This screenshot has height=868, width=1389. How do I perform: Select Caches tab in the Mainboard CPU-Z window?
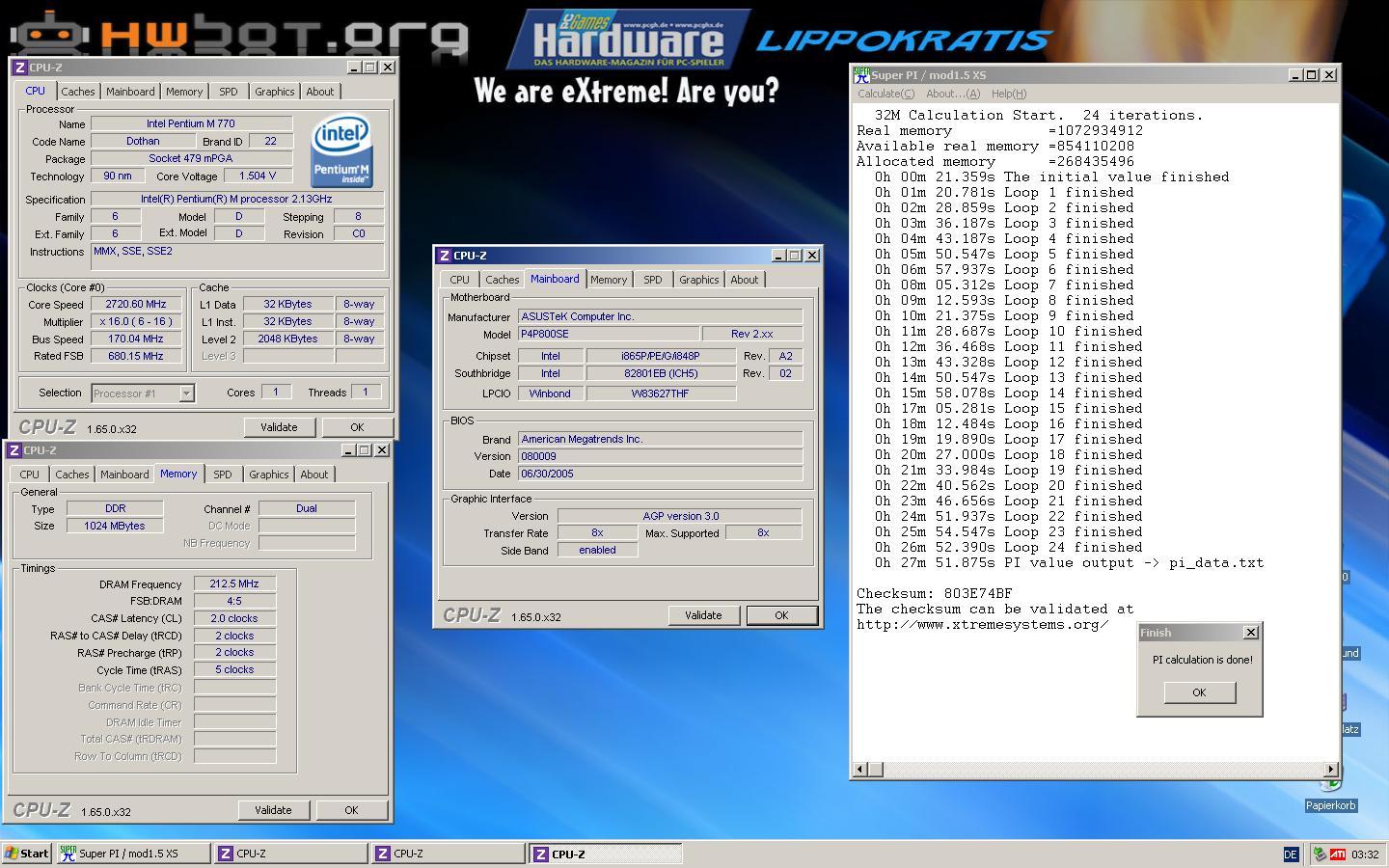[503, 280]
